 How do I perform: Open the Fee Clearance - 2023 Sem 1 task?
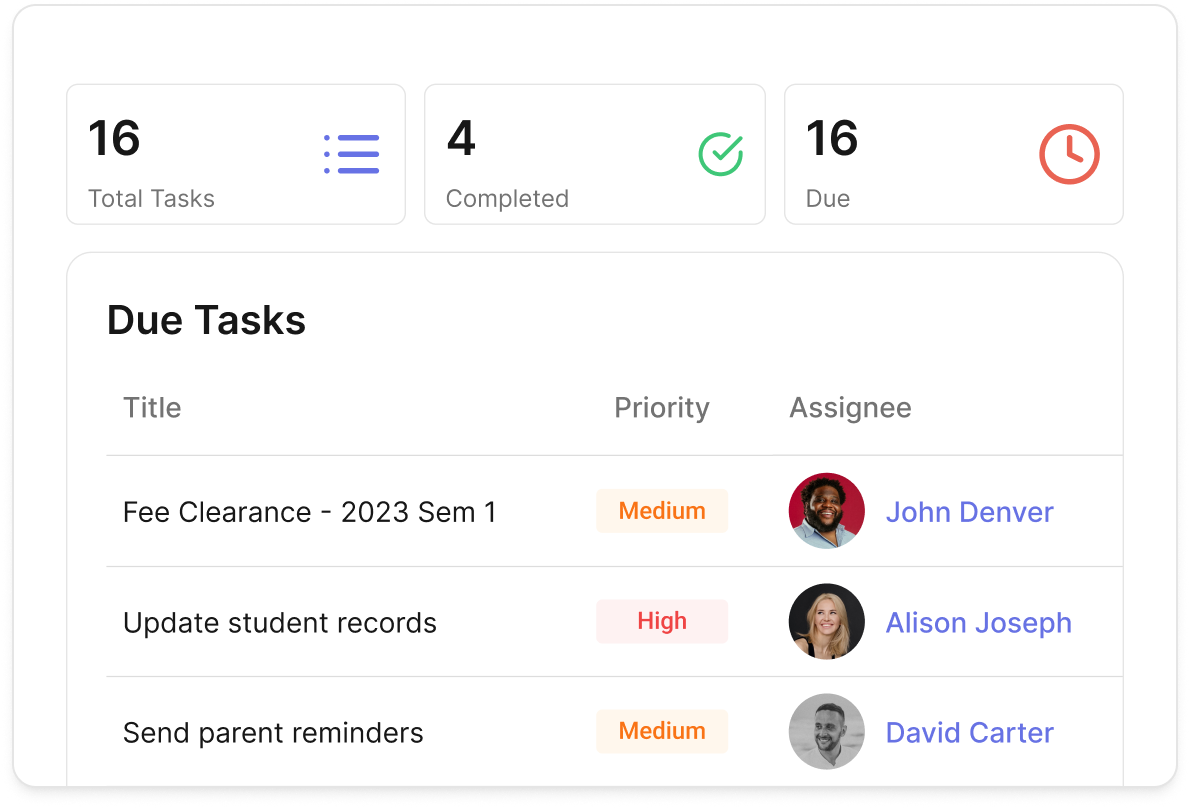[x=310, y=512]
